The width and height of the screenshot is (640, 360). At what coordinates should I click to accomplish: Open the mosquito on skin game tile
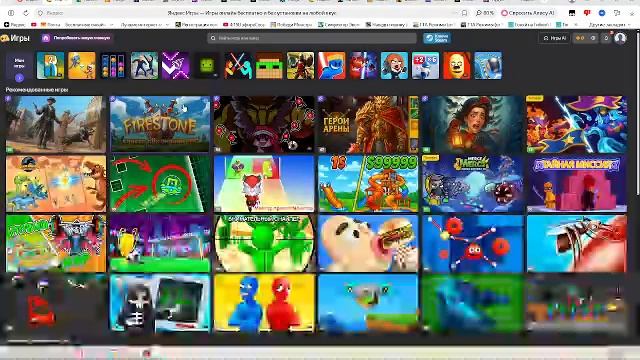pyautogui.click(x=577, y=243)
